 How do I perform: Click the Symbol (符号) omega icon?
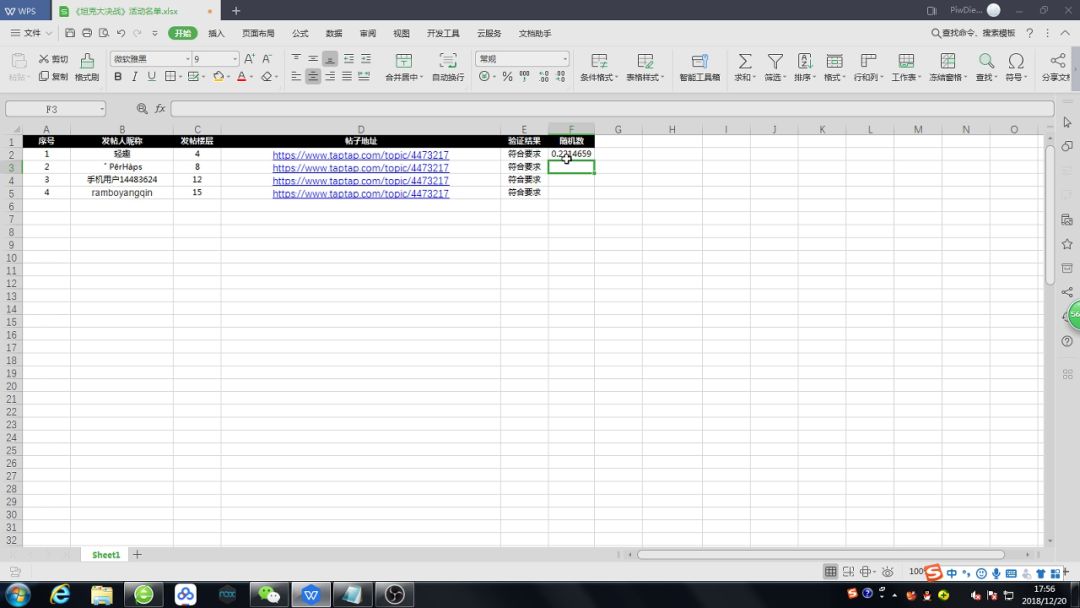(1016, 61)
